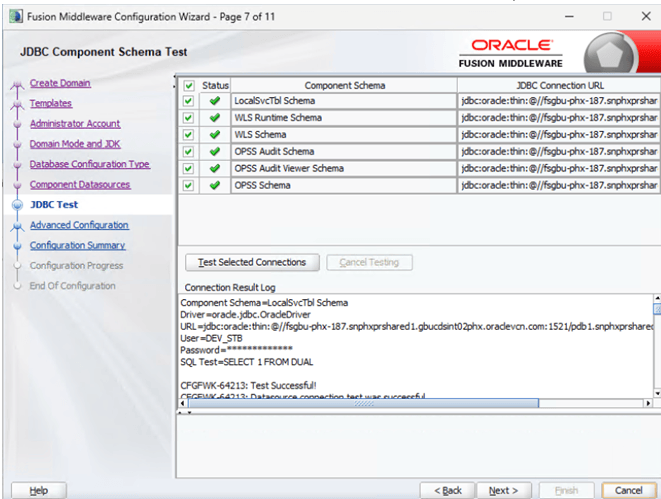Close the Configuration Wizard window
This screenshot has height=499, width=661.
[x=646, y=16]
